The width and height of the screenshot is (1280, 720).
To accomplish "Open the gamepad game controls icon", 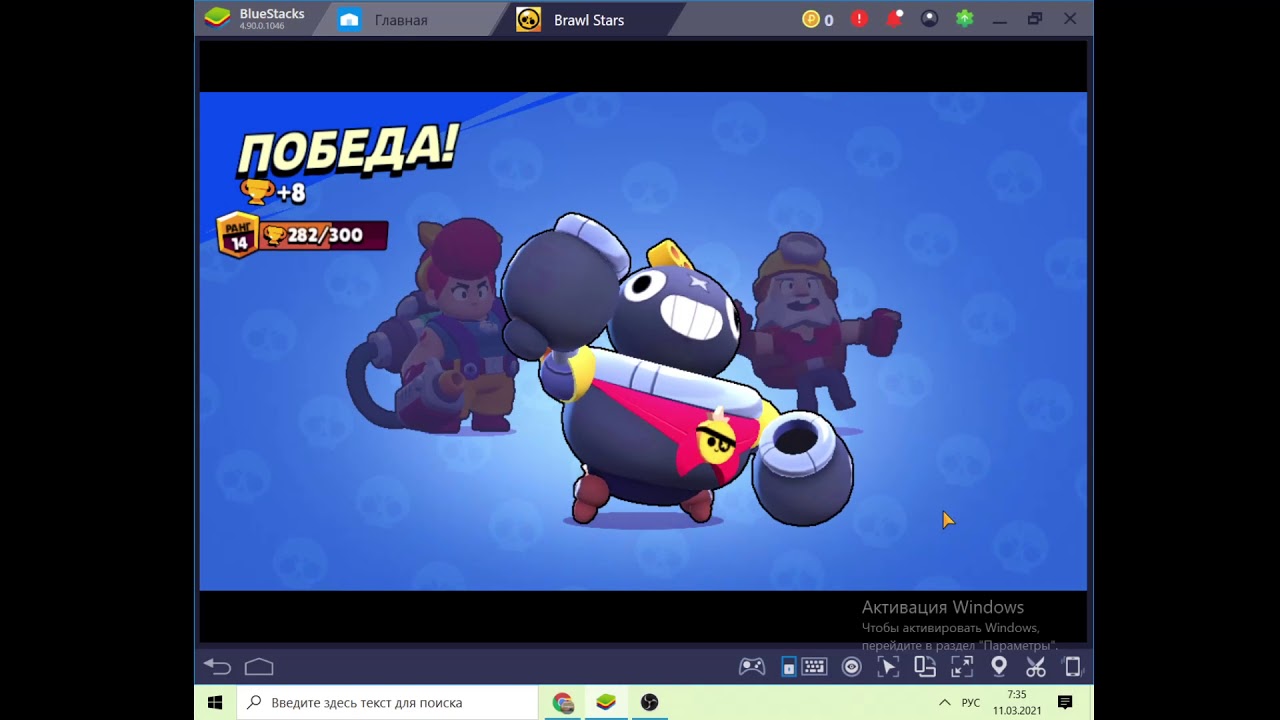I will coord(752,667).
